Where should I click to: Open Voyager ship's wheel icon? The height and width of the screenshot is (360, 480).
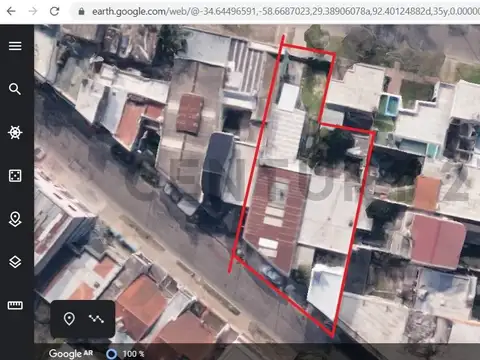15,132
